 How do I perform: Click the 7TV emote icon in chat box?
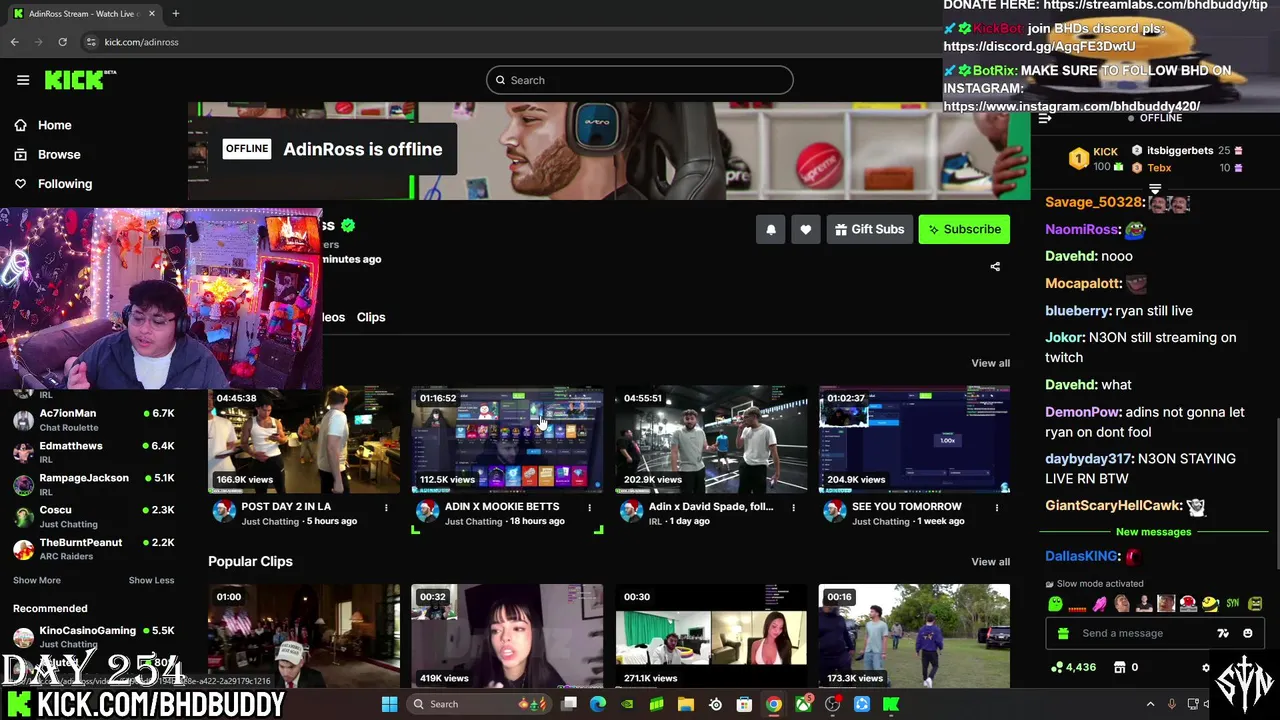click(x=1222, y=633)
